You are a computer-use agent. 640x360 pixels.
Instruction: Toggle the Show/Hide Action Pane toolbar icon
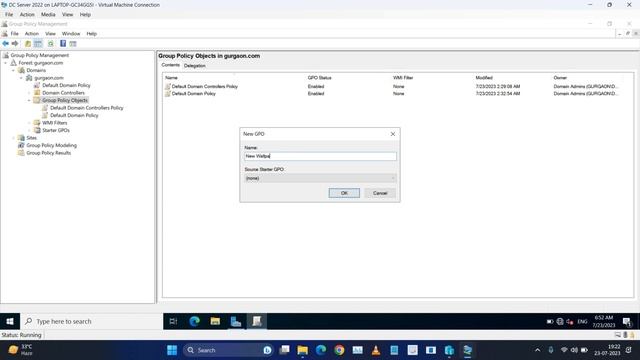click(x=73, y=44)
